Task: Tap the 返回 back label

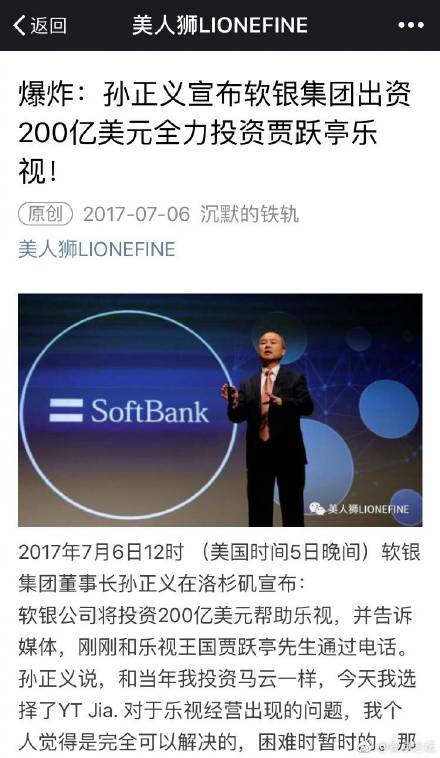Action: pyautogui.click(x=48, y=25)
